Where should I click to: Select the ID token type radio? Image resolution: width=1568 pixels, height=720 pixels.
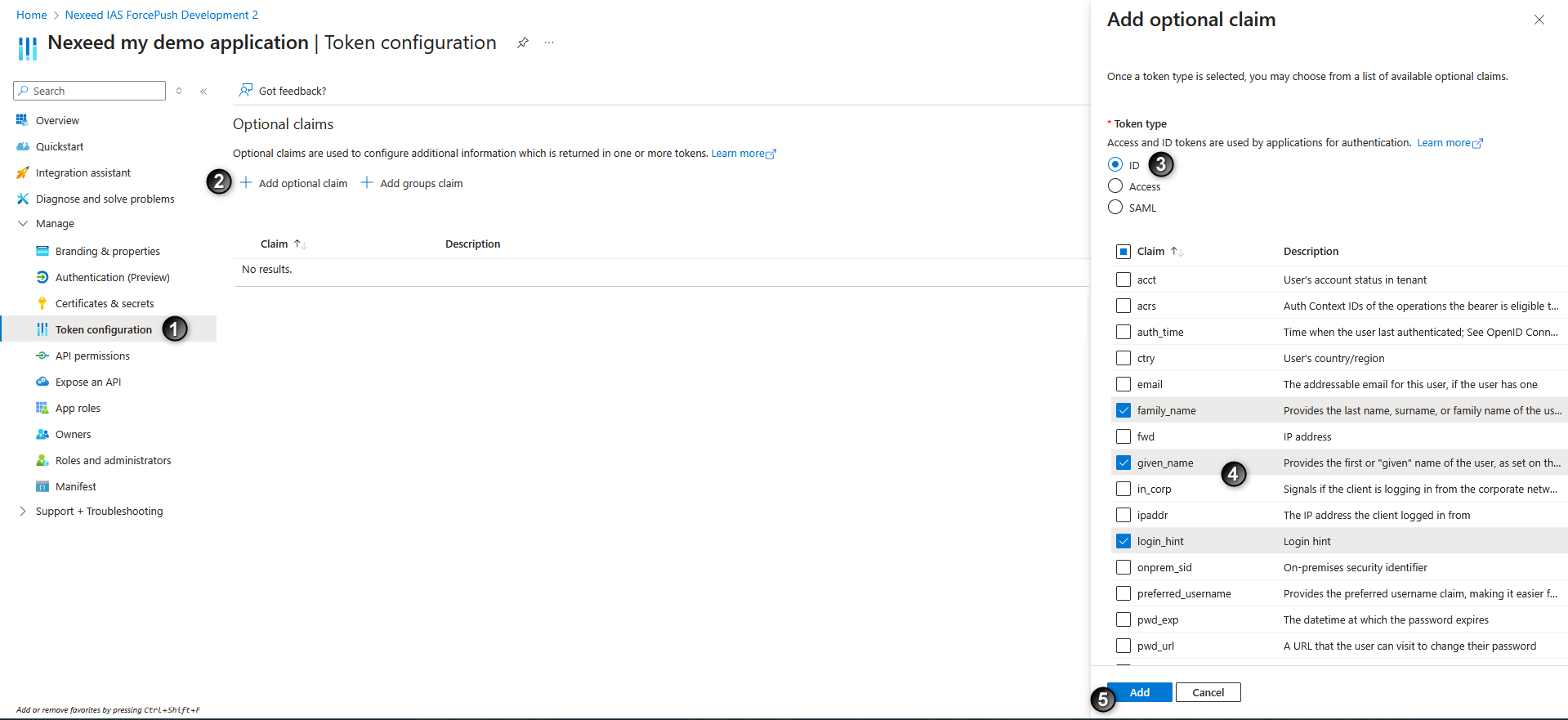pos(1115,164)
